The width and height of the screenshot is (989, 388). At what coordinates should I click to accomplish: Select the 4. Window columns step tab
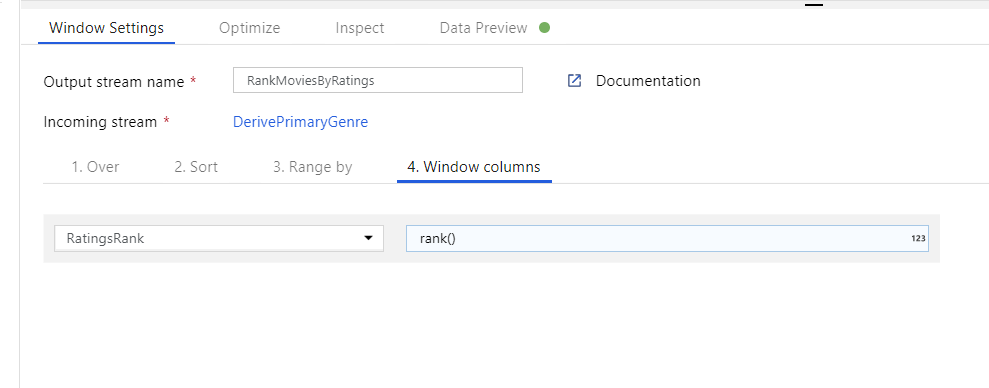474,167
